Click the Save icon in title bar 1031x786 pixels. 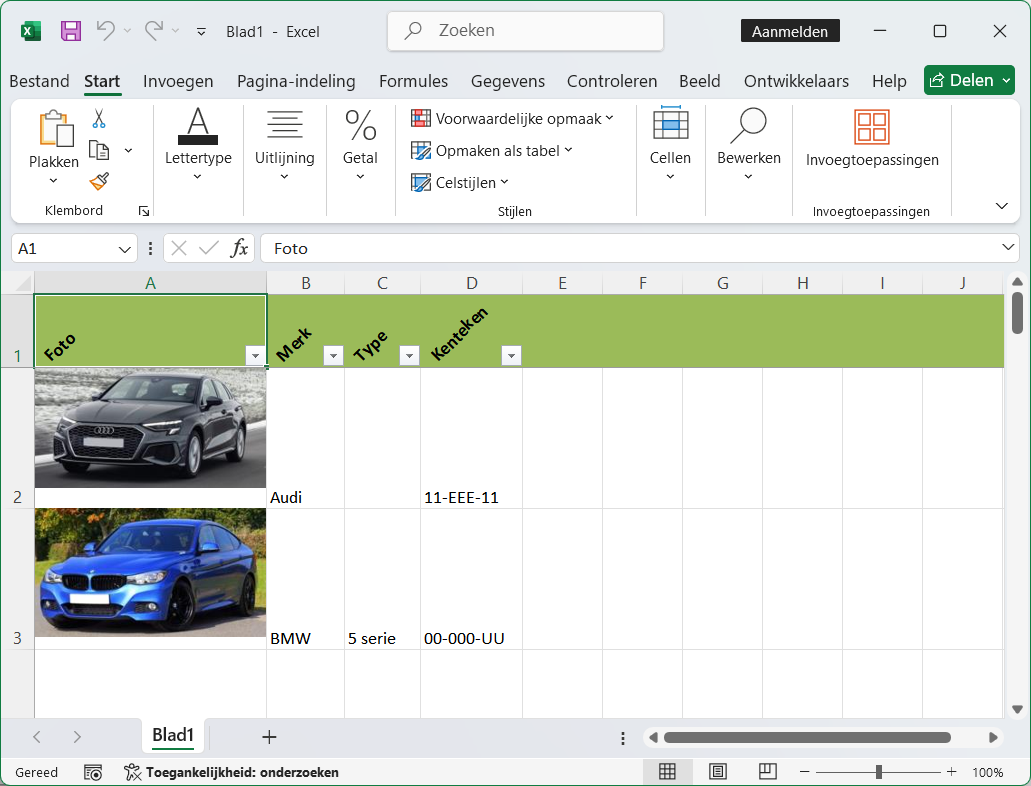pyautogui.click(x=71, y=31)
